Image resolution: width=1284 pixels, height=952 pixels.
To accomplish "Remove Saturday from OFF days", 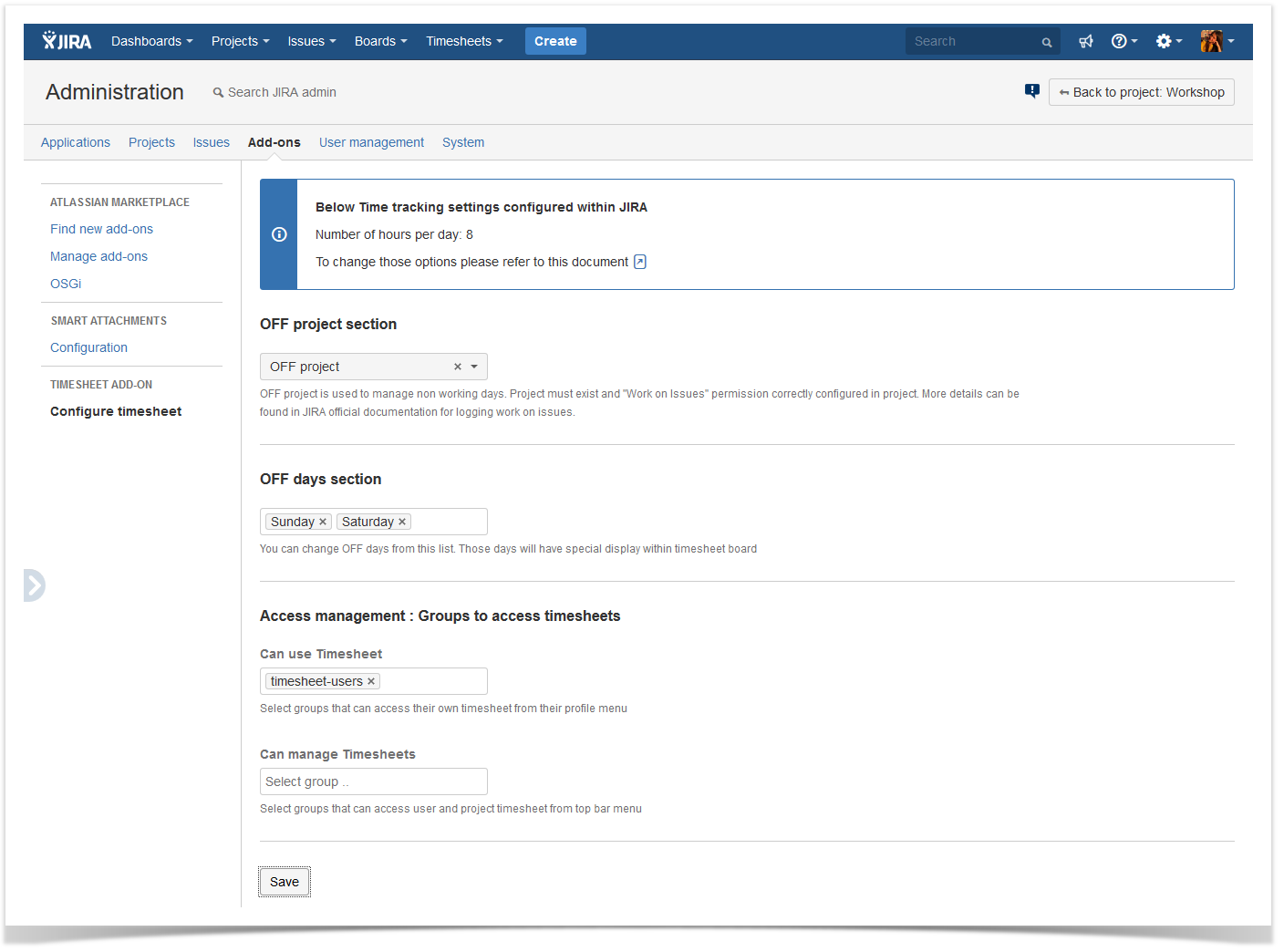I will point(402,522).
